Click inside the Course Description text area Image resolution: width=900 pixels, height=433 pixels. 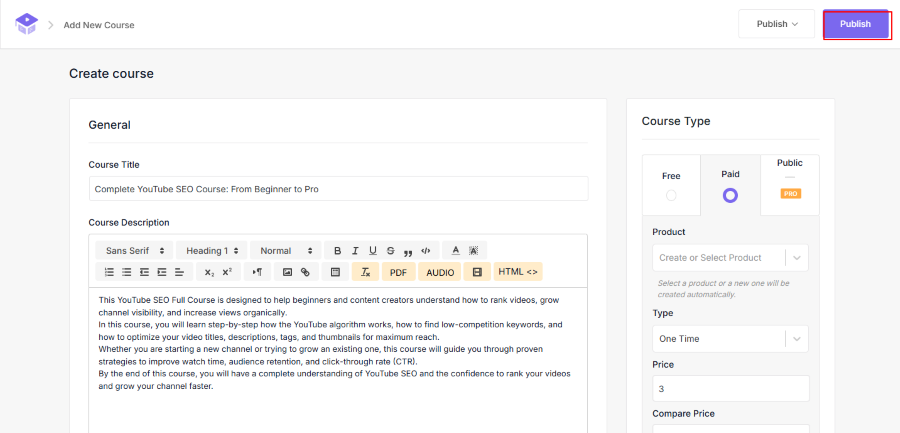(338, 360)
